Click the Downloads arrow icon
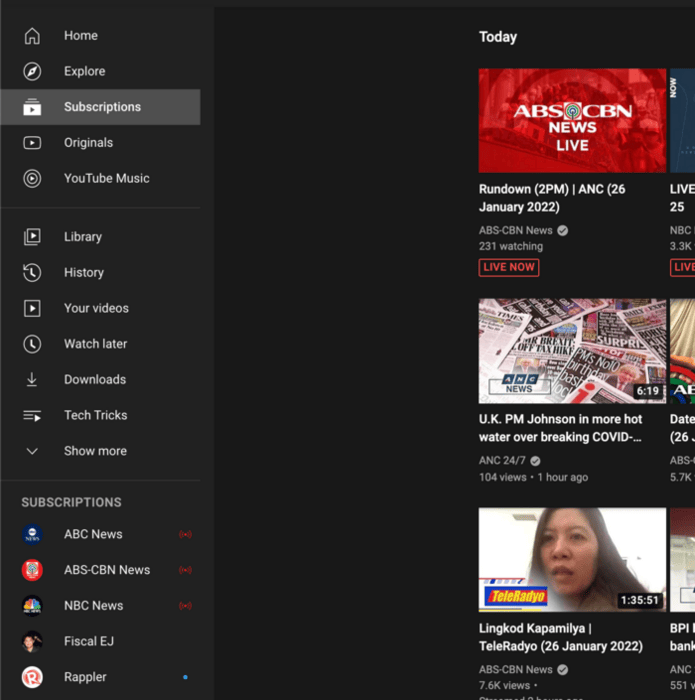Viewport: 695px width, 700px height. coord(32,379)
